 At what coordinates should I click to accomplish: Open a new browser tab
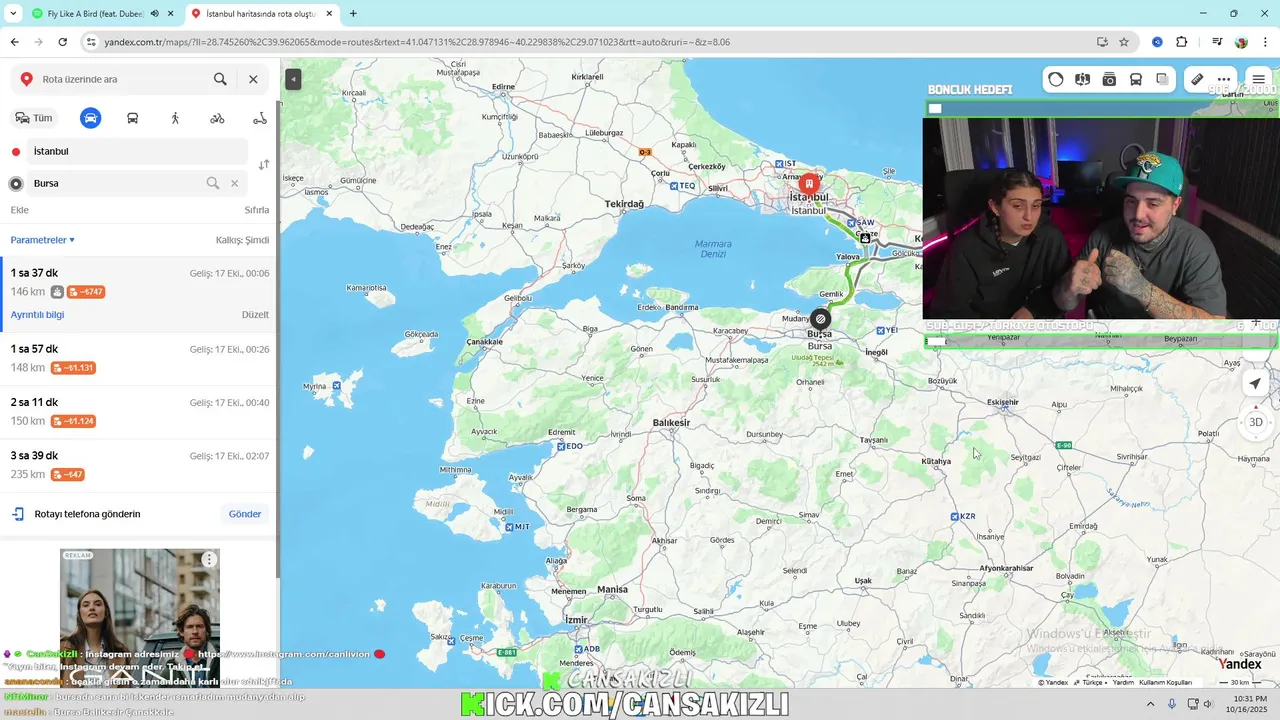tap(353, 14)
